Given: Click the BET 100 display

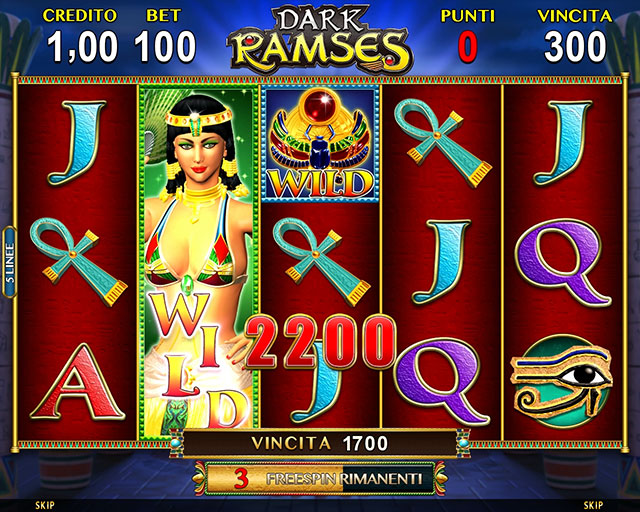Looking at the screenshot, I should tap(164, 37).
